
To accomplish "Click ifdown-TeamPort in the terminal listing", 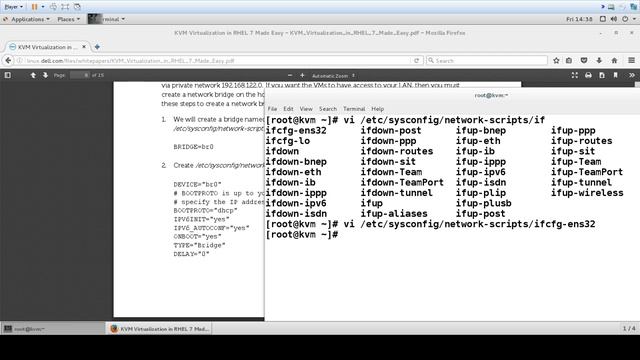I will pyautogui.click(x=402, y=182).
